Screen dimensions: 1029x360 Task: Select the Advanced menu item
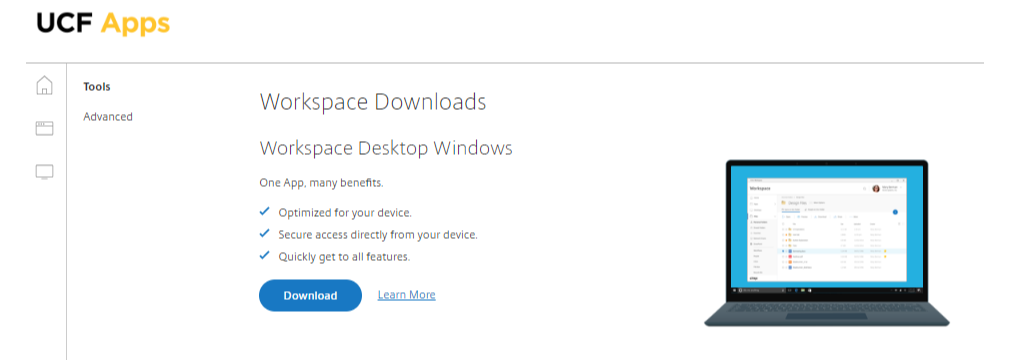[108, 117]
